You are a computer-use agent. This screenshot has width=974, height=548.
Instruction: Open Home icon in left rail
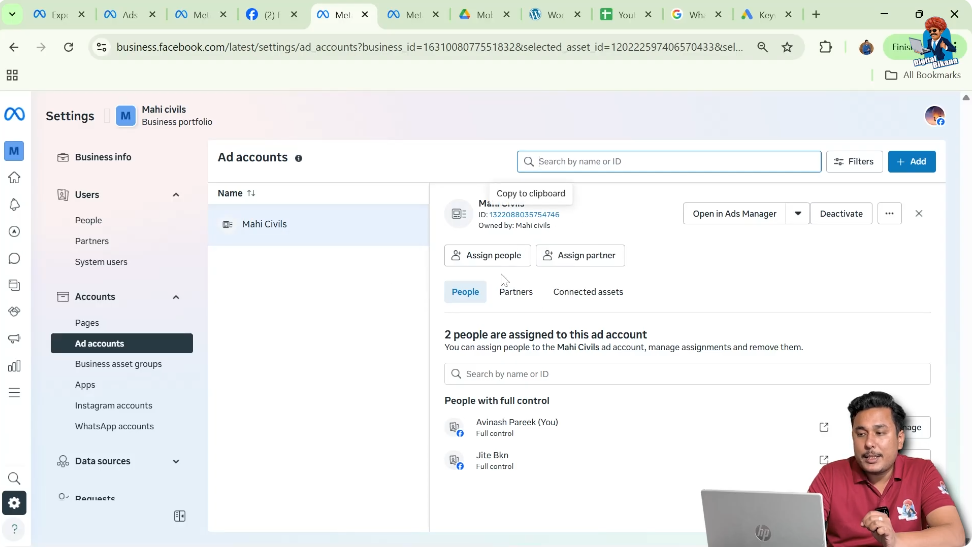(x=14, y=178)
